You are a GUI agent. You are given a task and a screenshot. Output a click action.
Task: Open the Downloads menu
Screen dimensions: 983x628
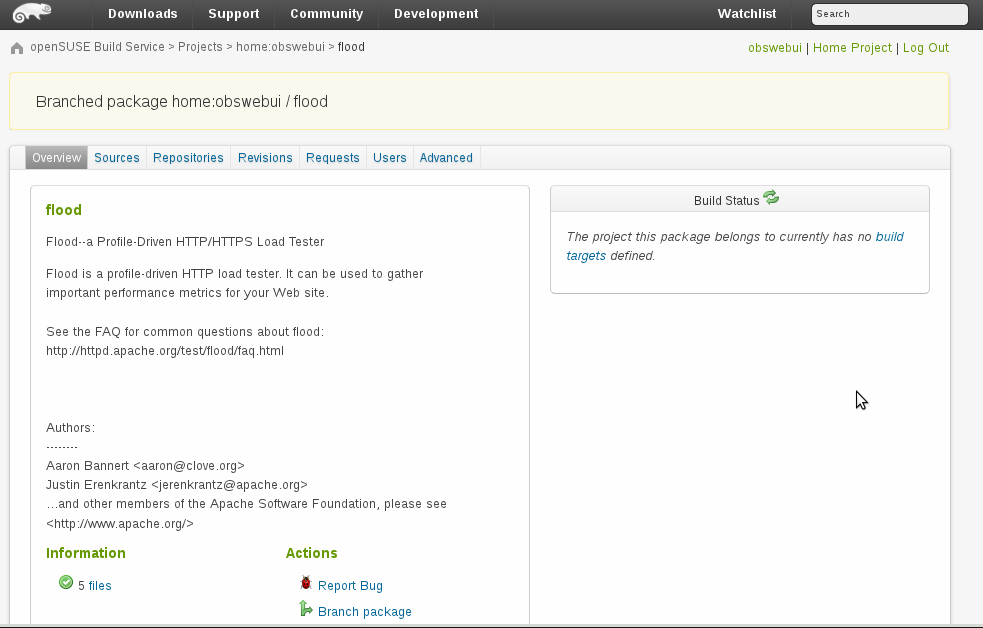(142, 14)
